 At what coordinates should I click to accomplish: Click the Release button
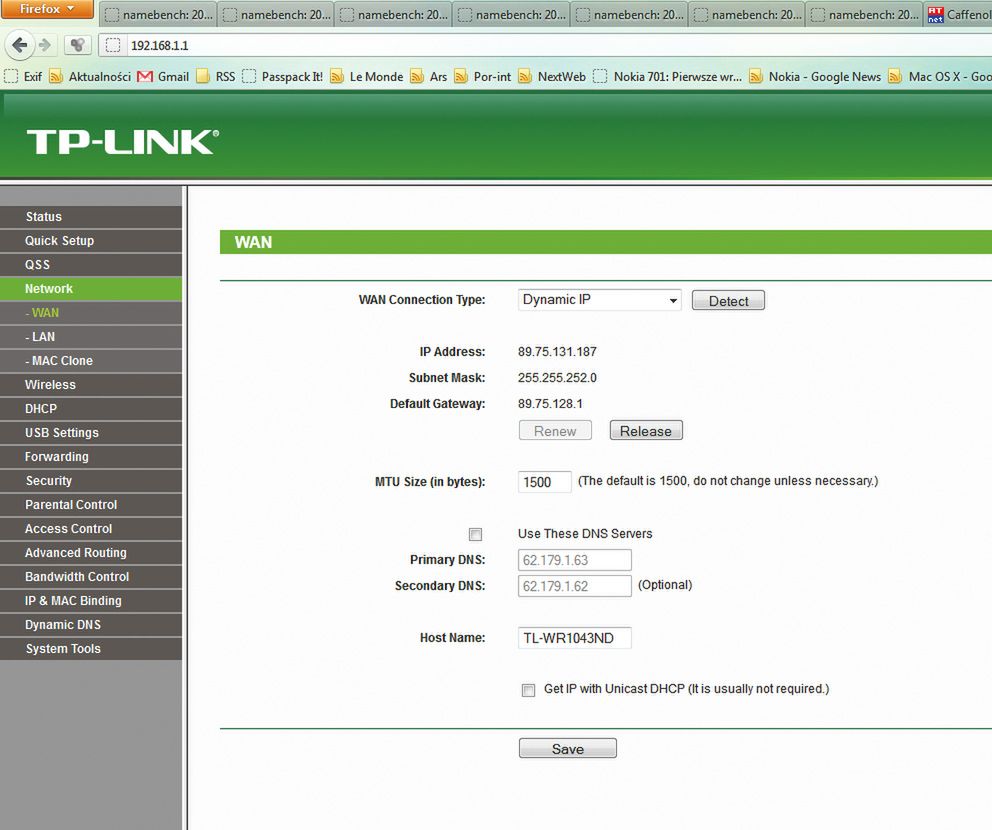point(646,431)
